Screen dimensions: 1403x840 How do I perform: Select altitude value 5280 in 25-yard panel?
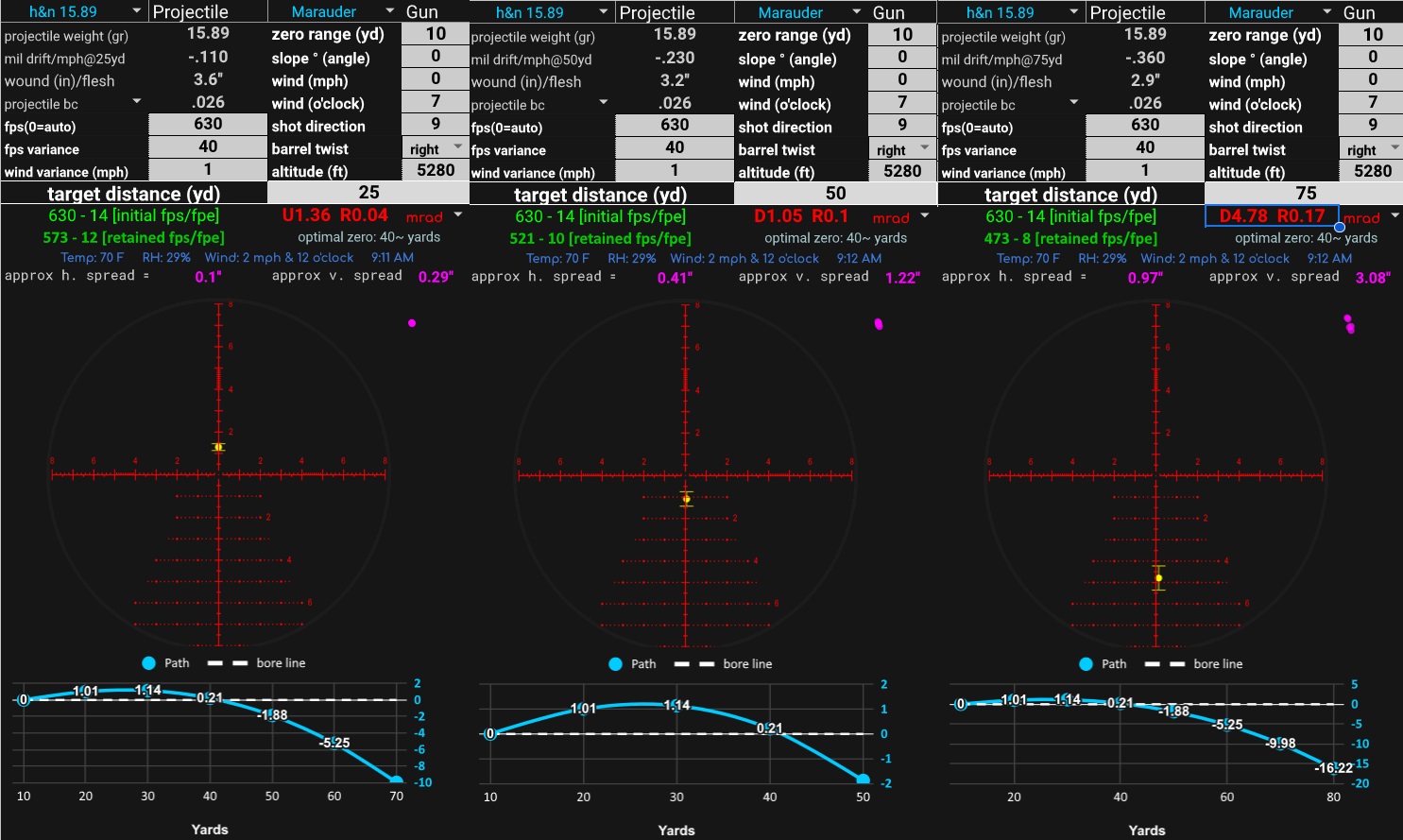(436, 170)
